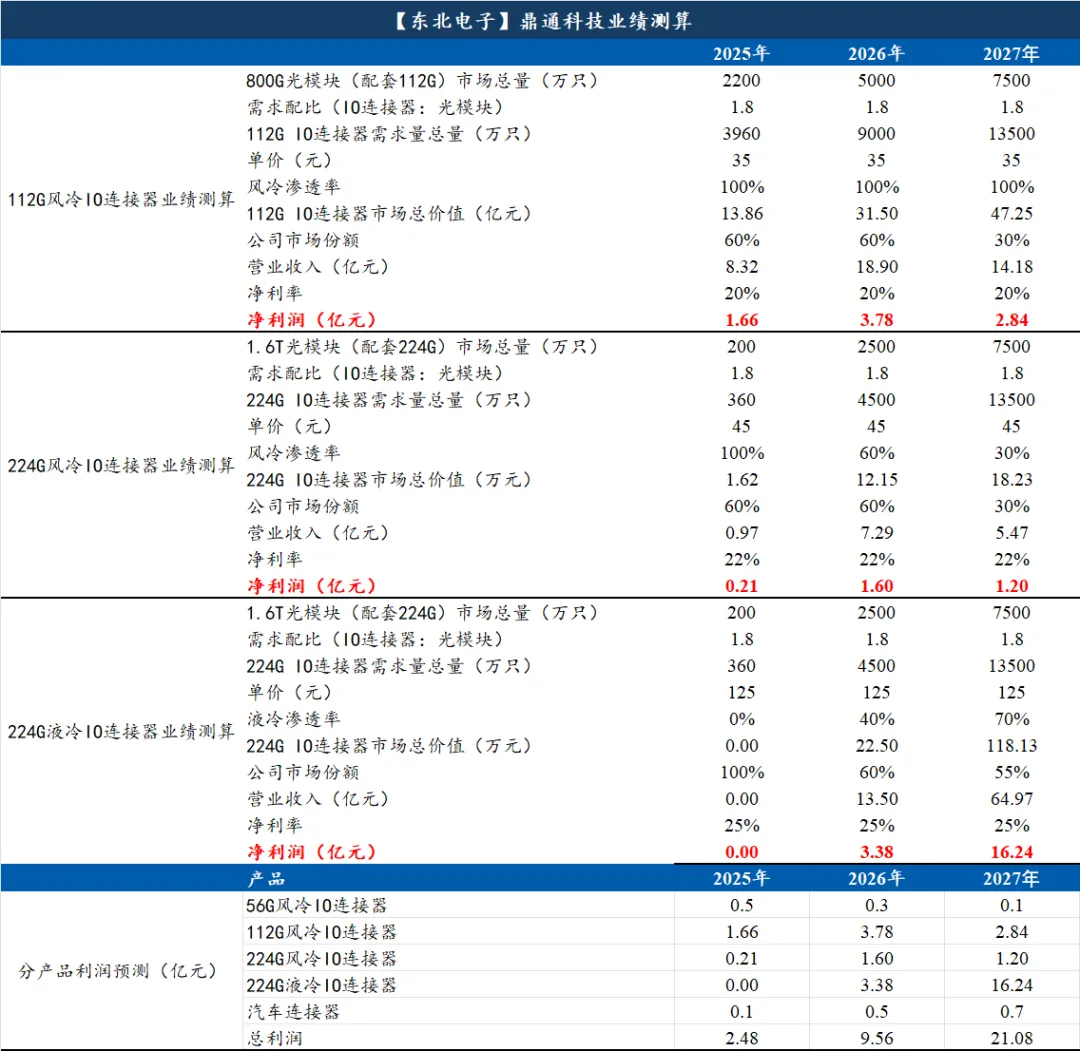1080x1051 pixels.
Task: Select the value 18.23
Action: point(1012,479)
